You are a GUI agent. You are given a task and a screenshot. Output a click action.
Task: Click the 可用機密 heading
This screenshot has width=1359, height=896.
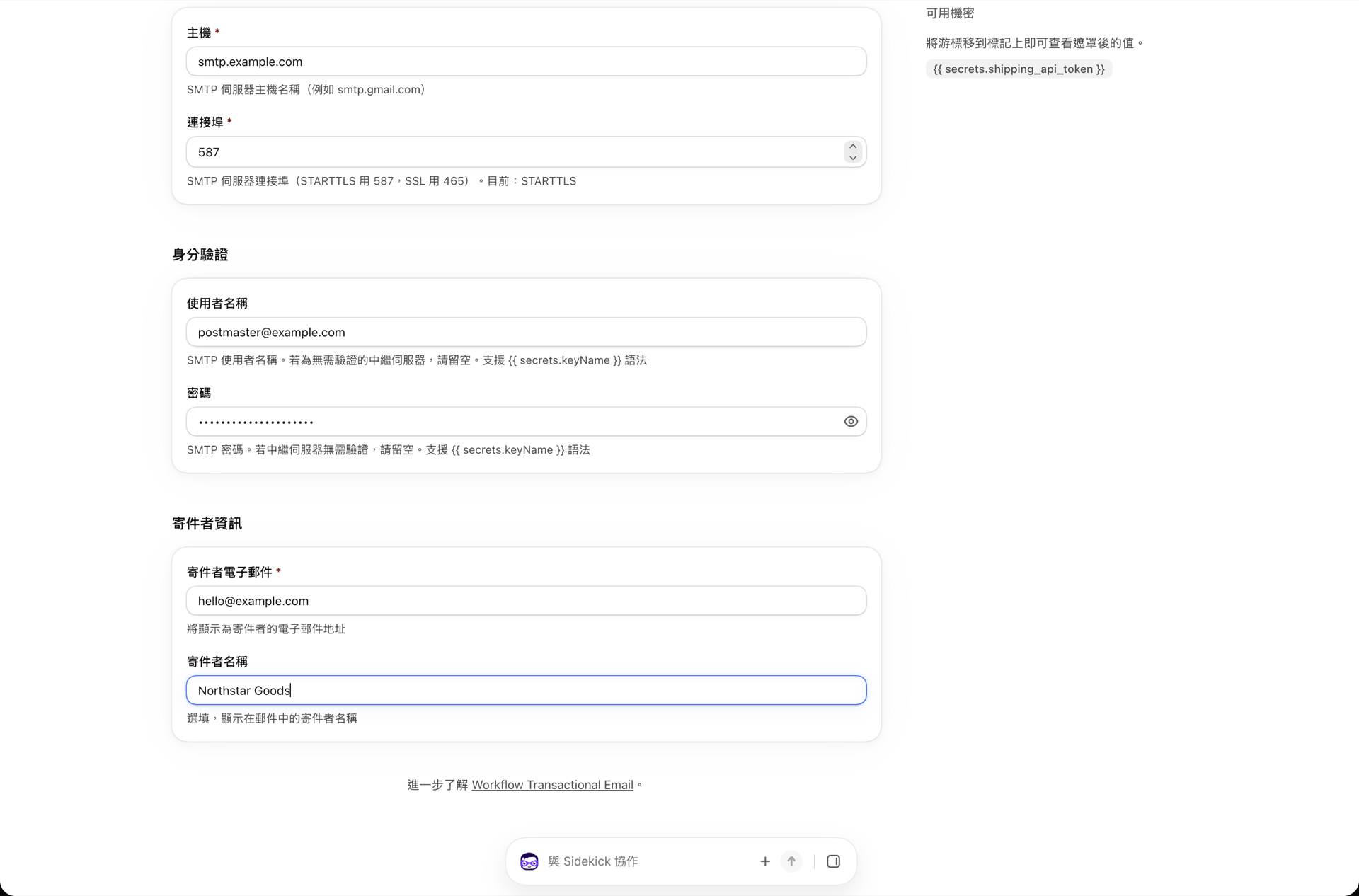point(950,13)
